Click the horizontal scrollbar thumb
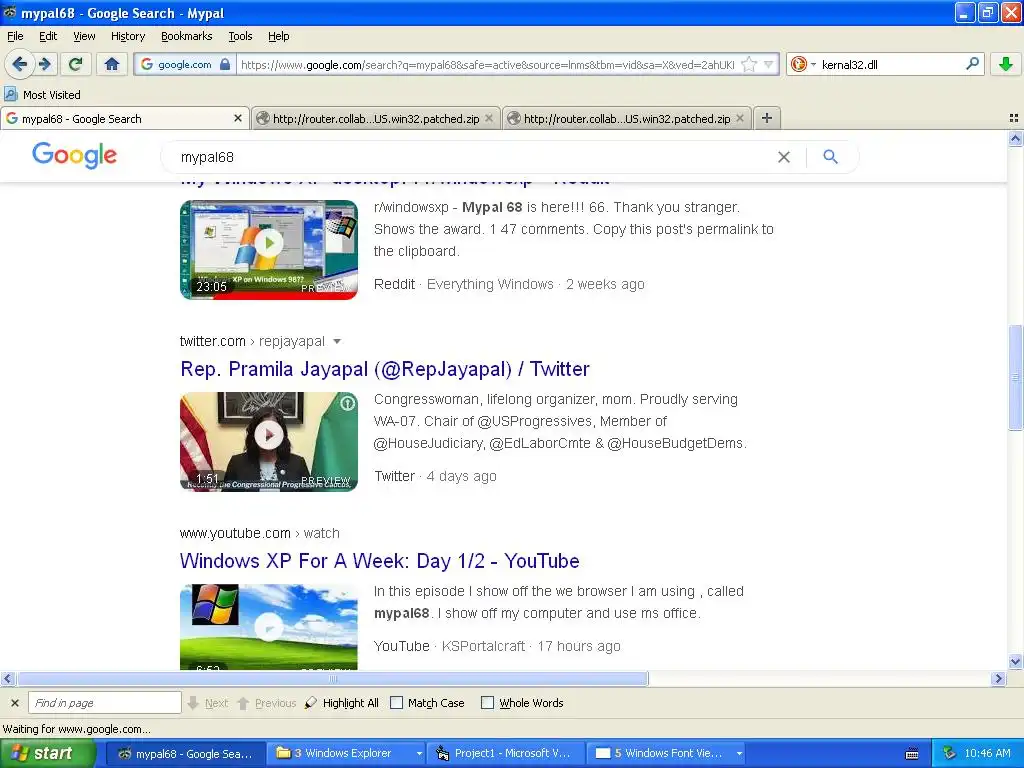The image size is (1024, 768). tap(332, 679)
